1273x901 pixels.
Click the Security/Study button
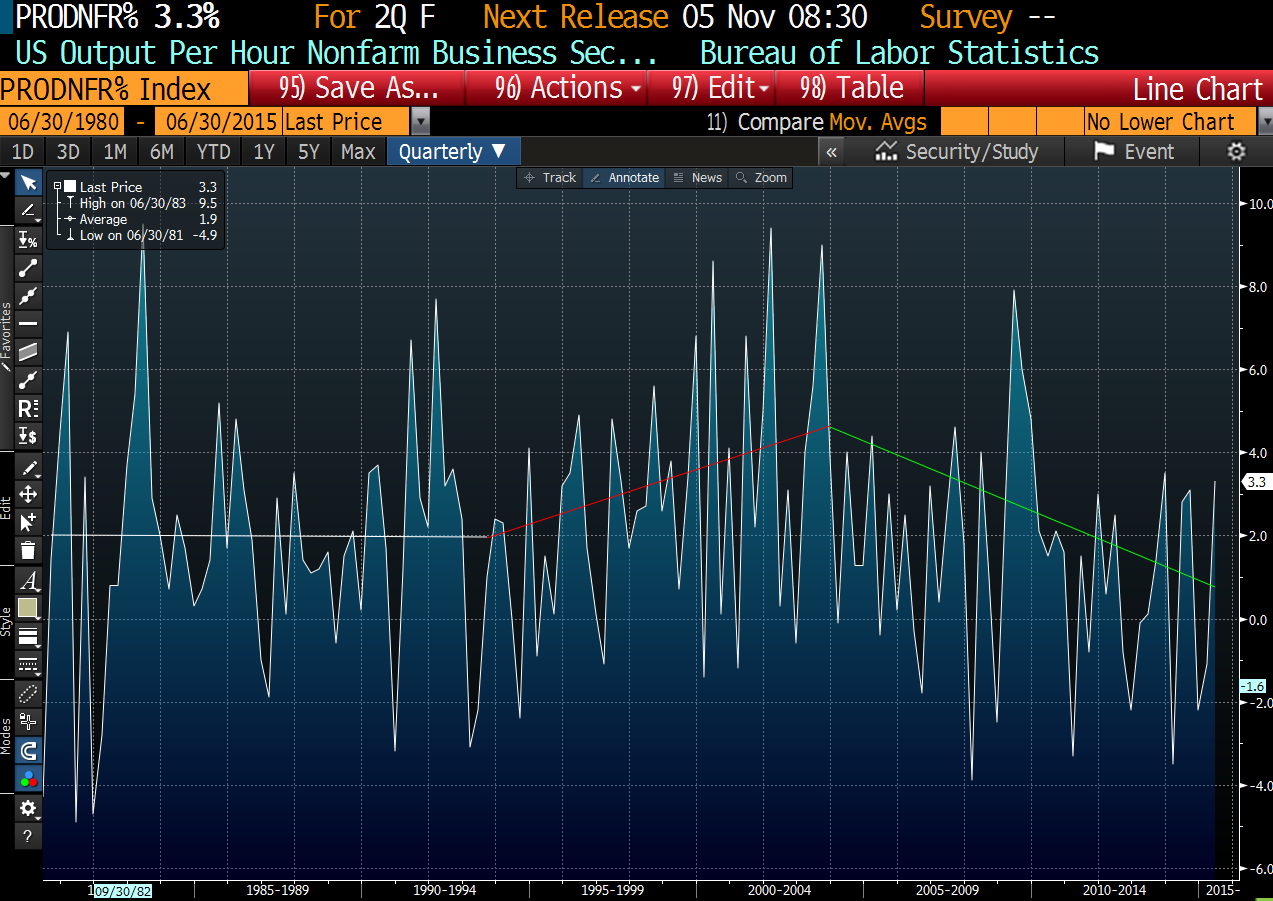point(957,152)
